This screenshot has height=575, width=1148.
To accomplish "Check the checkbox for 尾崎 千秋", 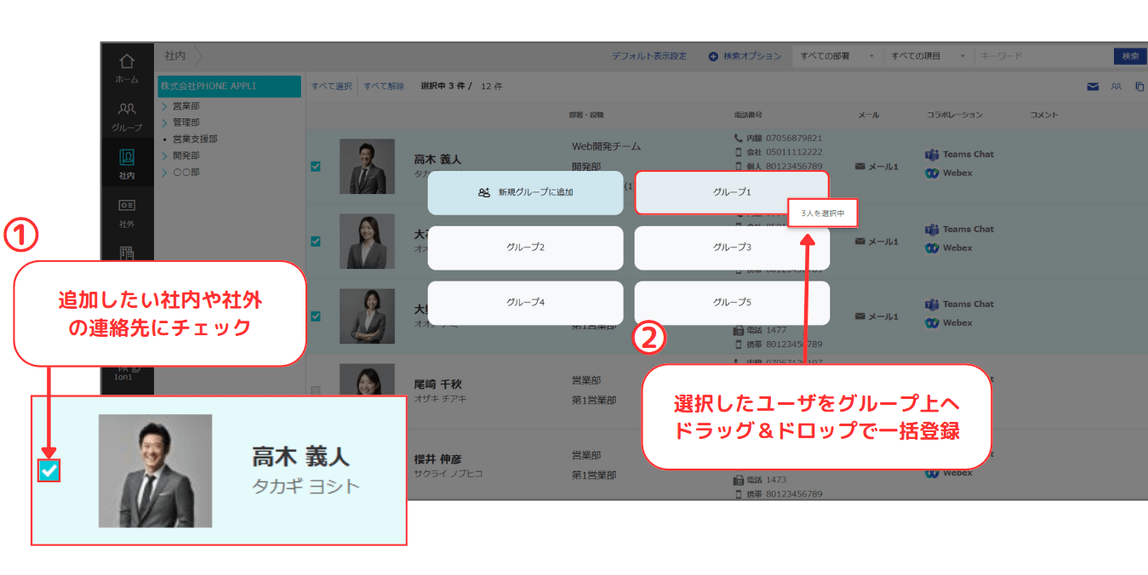I will tap(316, 390).
